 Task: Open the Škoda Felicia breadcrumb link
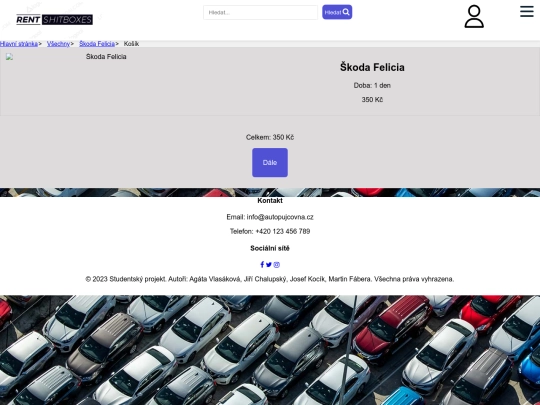click(97, 44)
